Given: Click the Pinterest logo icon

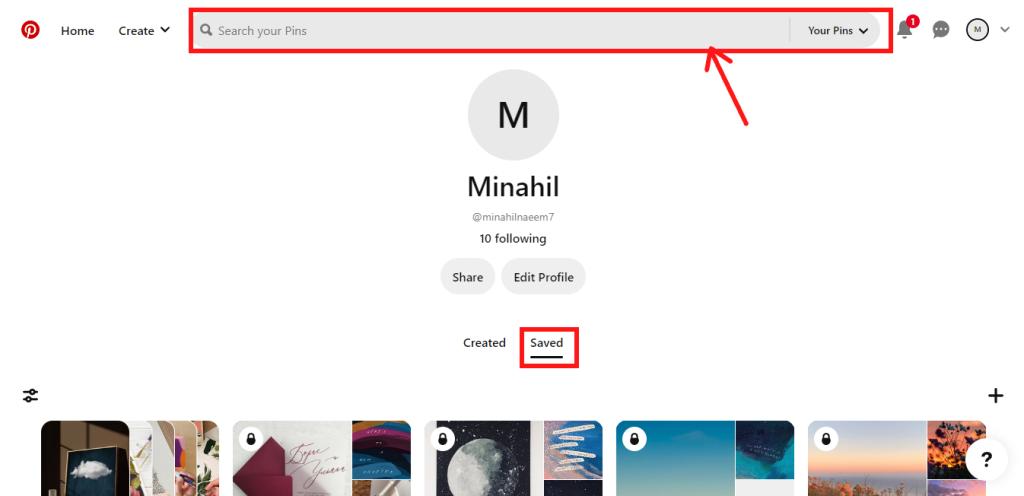Looking at the screenshot, I should (31, 30).
